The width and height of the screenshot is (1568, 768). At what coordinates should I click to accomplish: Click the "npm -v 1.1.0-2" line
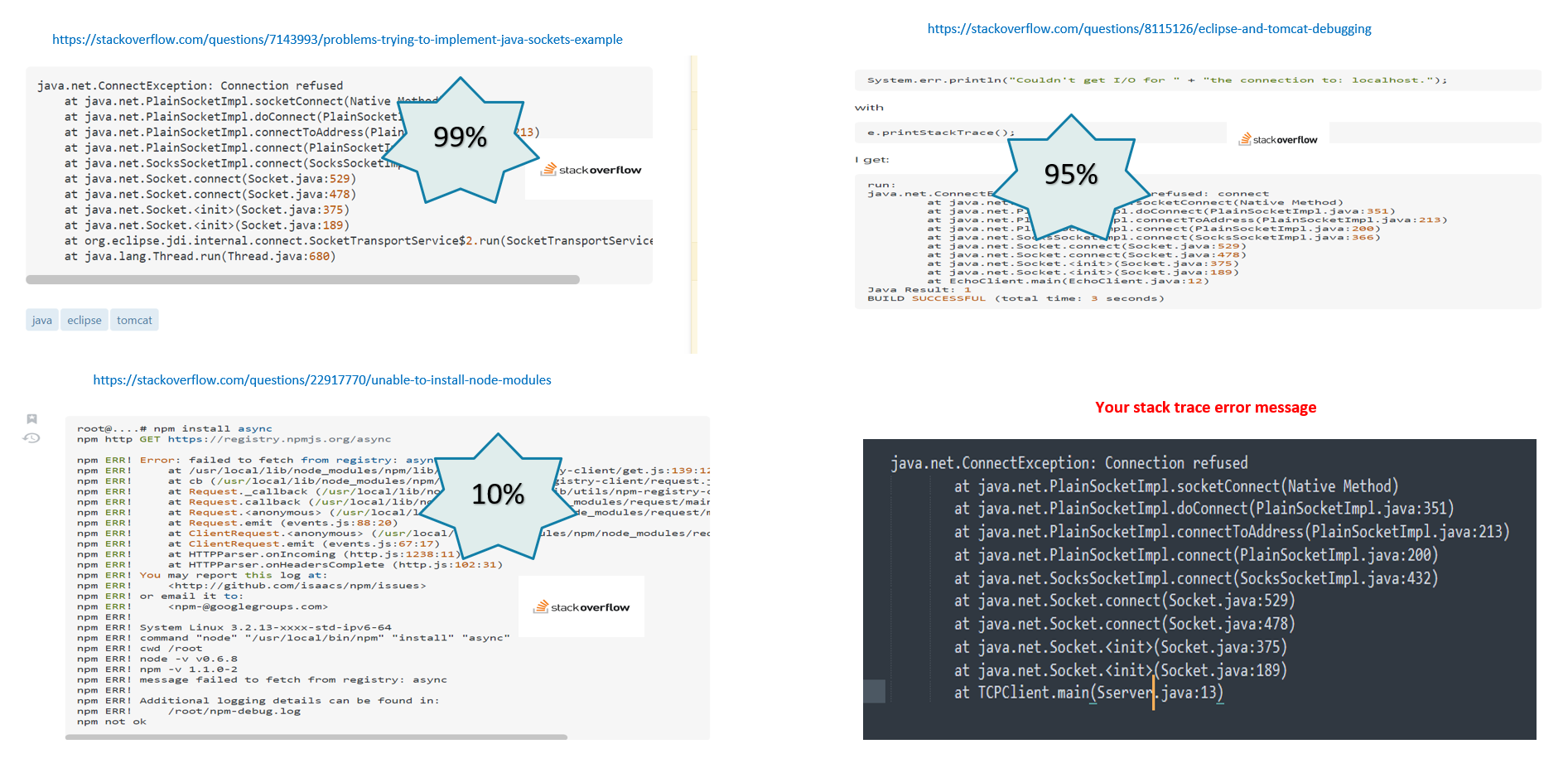[157, 669]
